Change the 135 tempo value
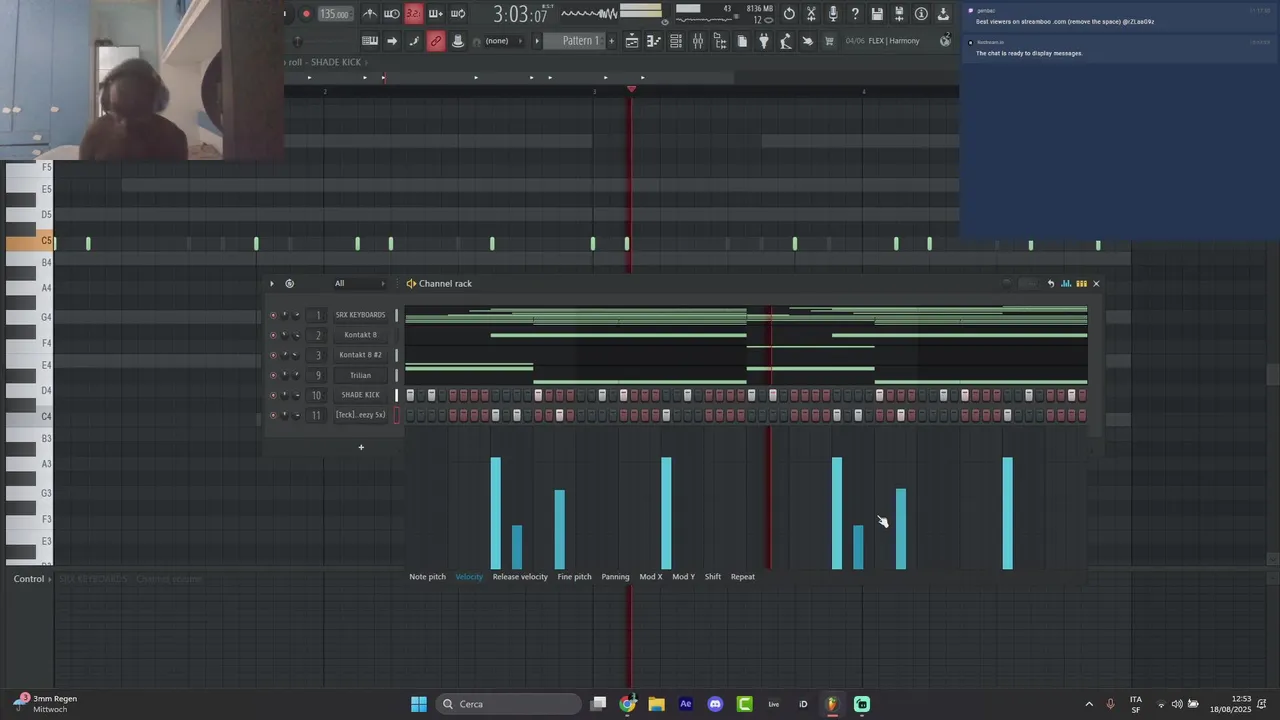The height and width of the screenshot is (720, 1280). pos(335,14)
